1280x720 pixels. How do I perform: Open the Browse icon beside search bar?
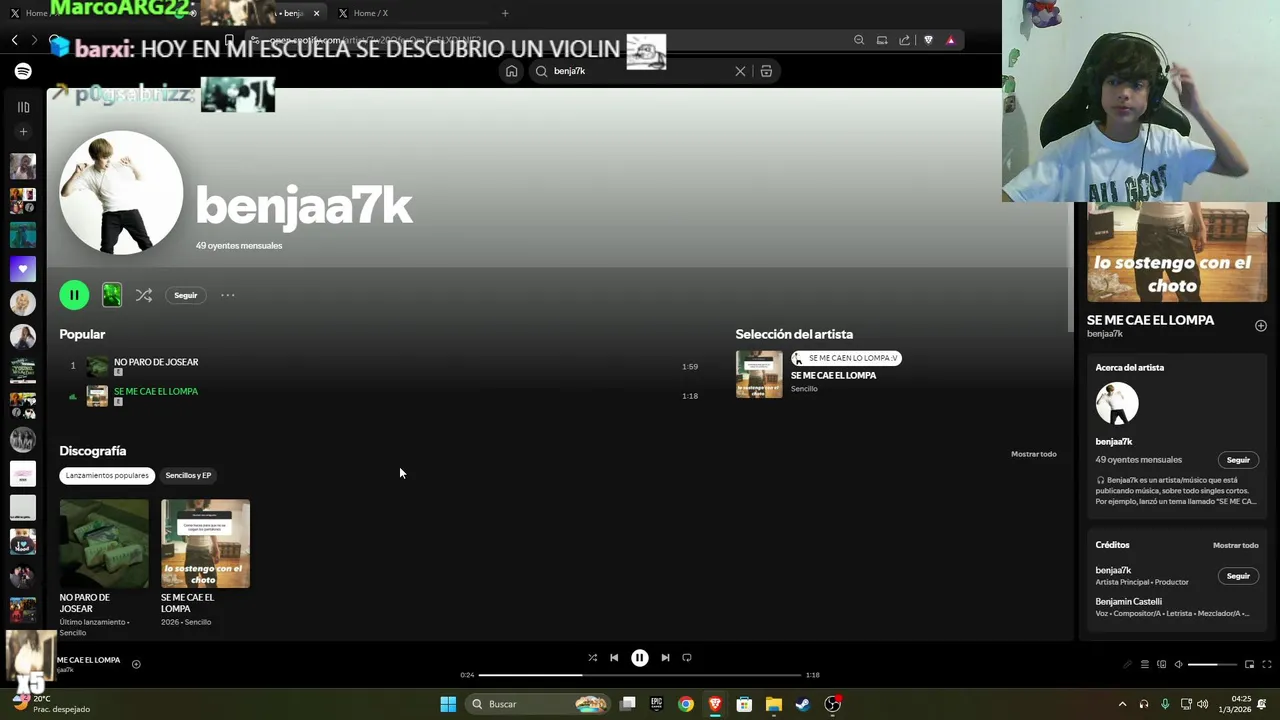pyautogui.click(x=766, y=71)
